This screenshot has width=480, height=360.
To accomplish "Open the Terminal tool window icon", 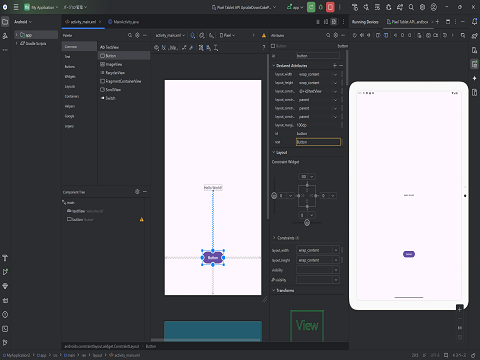I will (x=5, y=329).
